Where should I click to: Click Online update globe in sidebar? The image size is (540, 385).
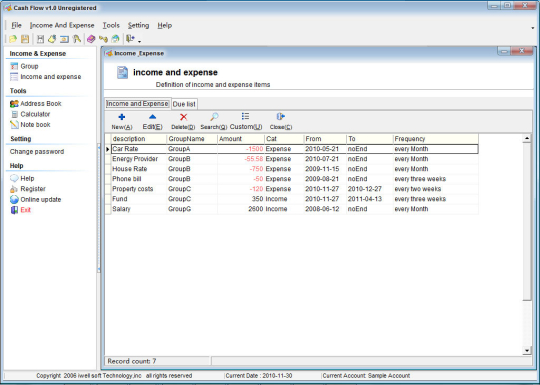click(14, 199)
